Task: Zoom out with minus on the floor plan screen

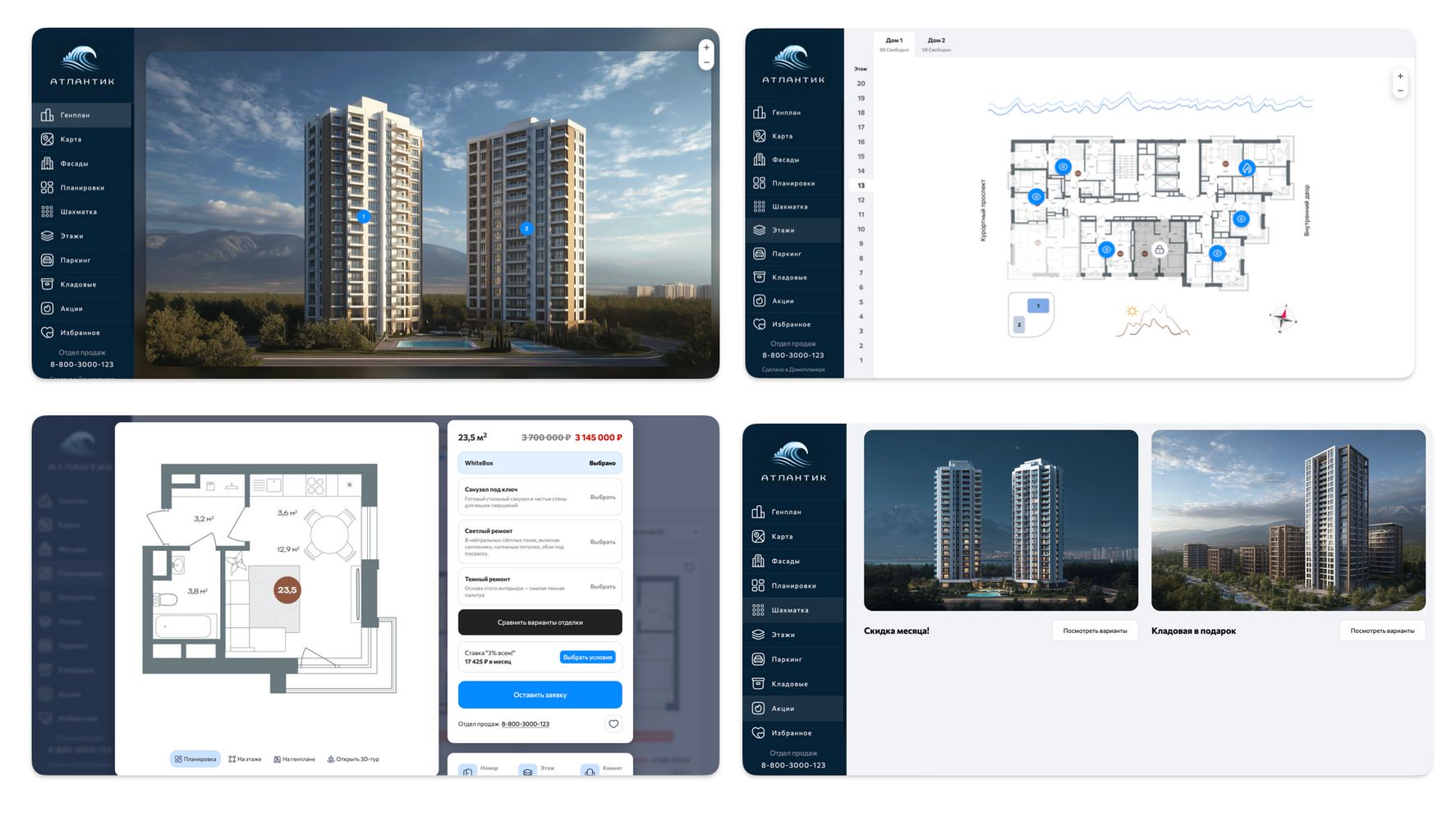Action: pyautogui.click(x=1400, y=90)
